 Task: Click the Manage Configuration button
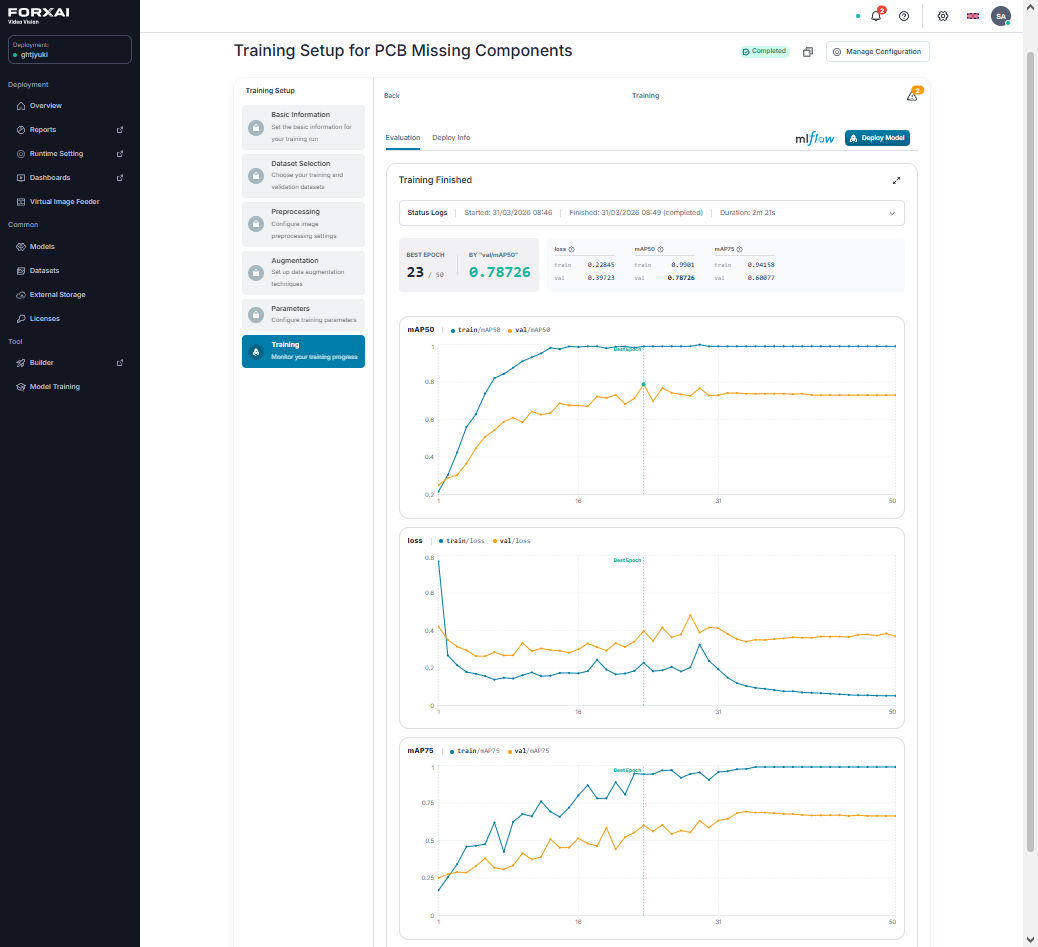pyautogui.click(x=877, y=52)
